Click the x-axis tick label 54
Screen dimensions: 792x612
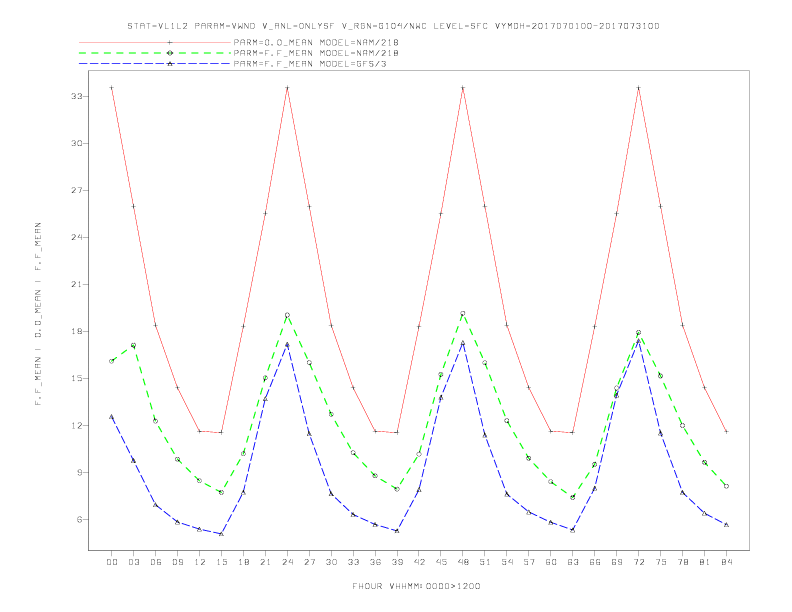click(x=507, y=562)
